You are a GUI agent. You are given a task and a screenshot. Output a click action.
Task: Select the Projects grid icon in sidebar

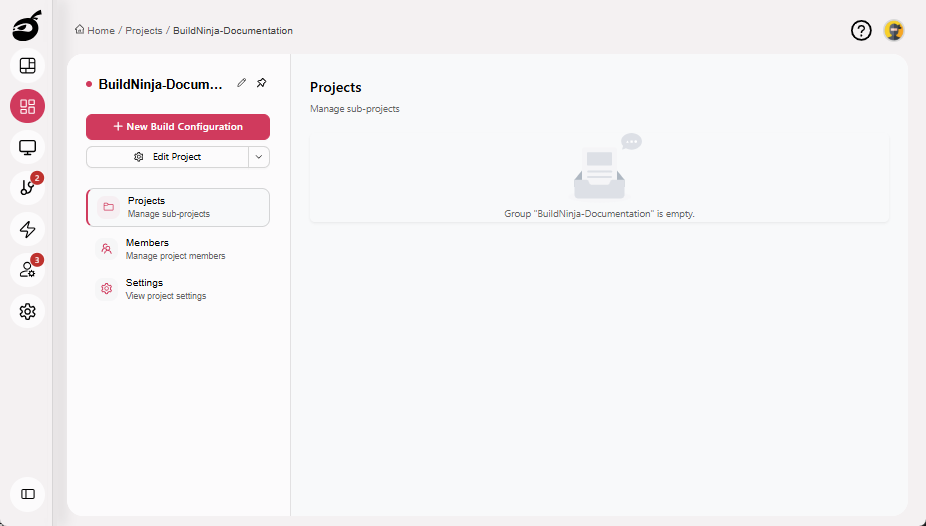(27, 106)
